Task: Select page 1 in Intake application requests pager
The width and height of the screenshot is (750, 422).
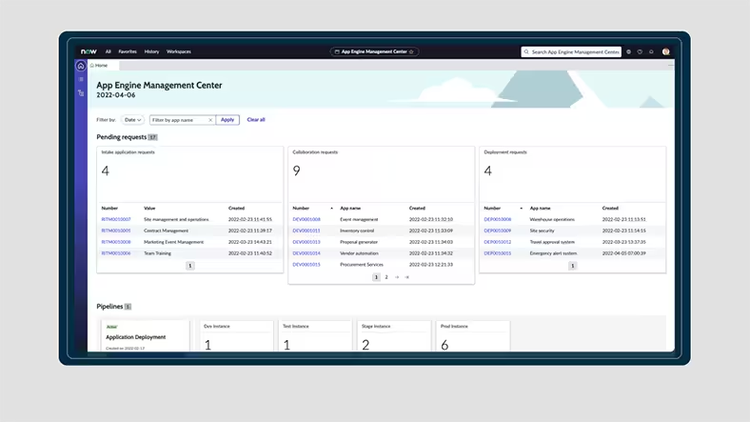Action: pyautogui.click(x=190, y=266)
